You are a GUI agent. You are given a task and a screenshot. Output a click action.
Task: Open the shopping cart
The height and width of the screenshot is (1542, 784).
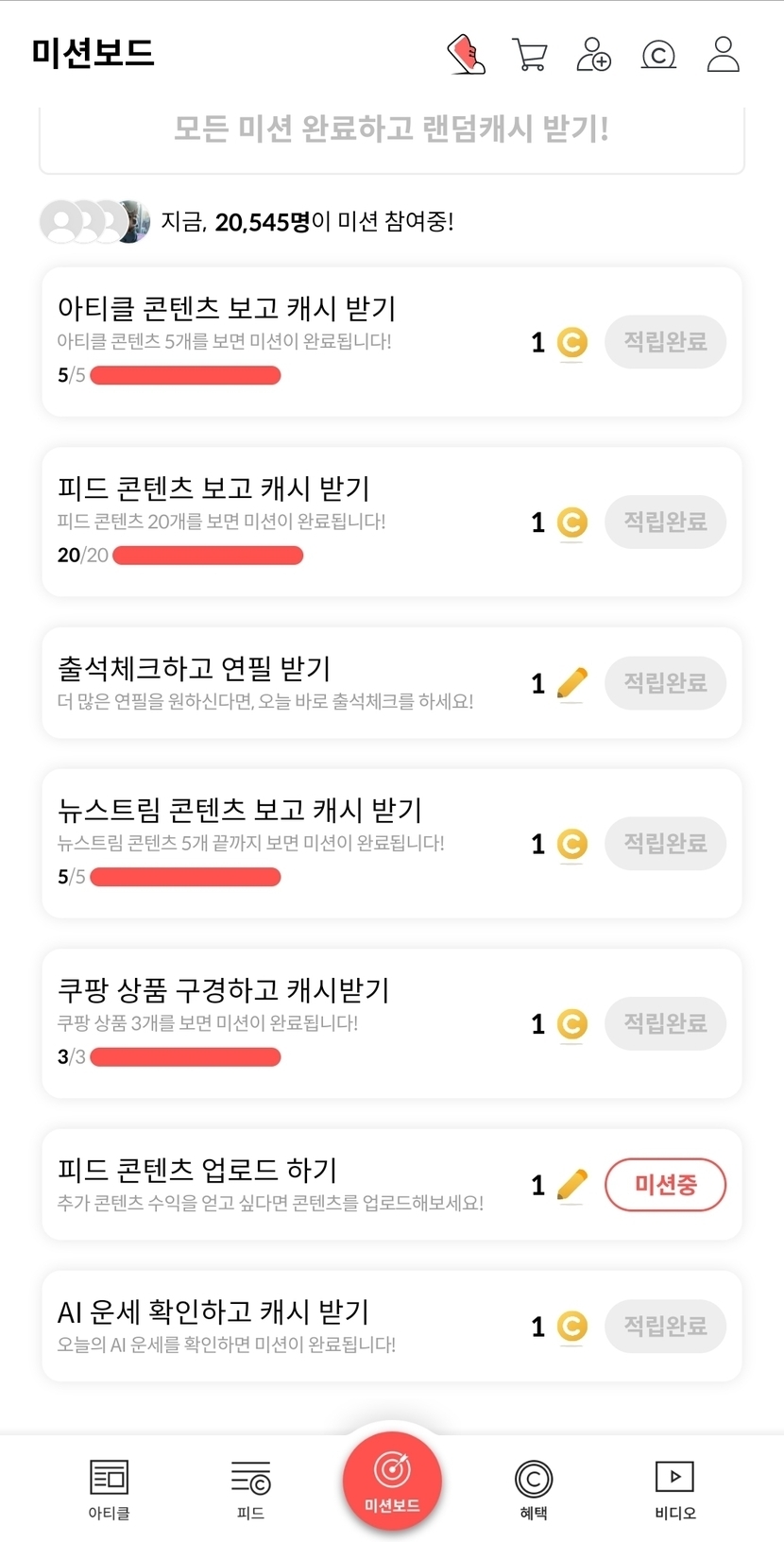[x=530, y=55]
